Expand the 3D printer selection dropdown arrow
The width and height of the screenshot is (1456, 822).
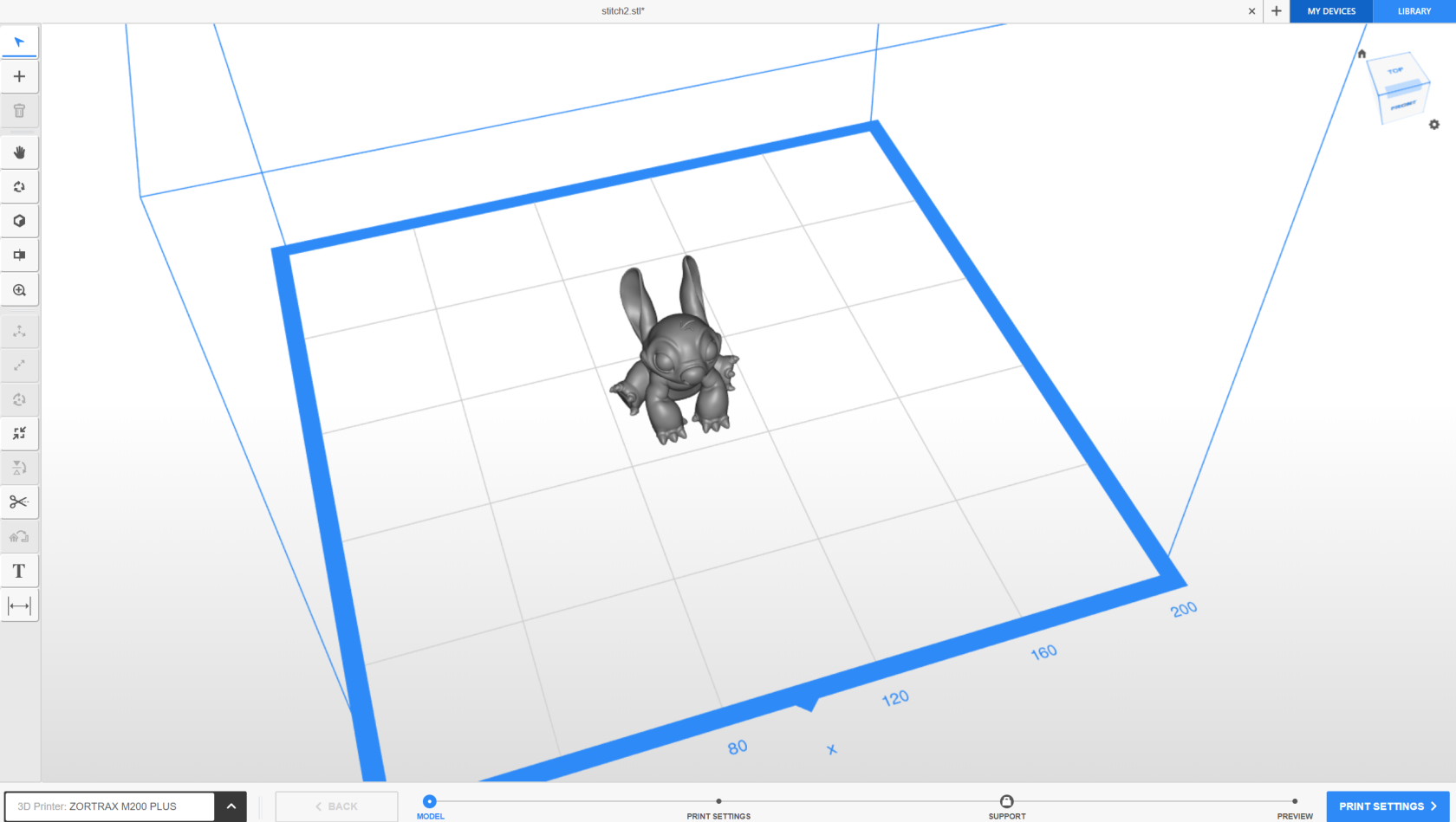point(231,806)
